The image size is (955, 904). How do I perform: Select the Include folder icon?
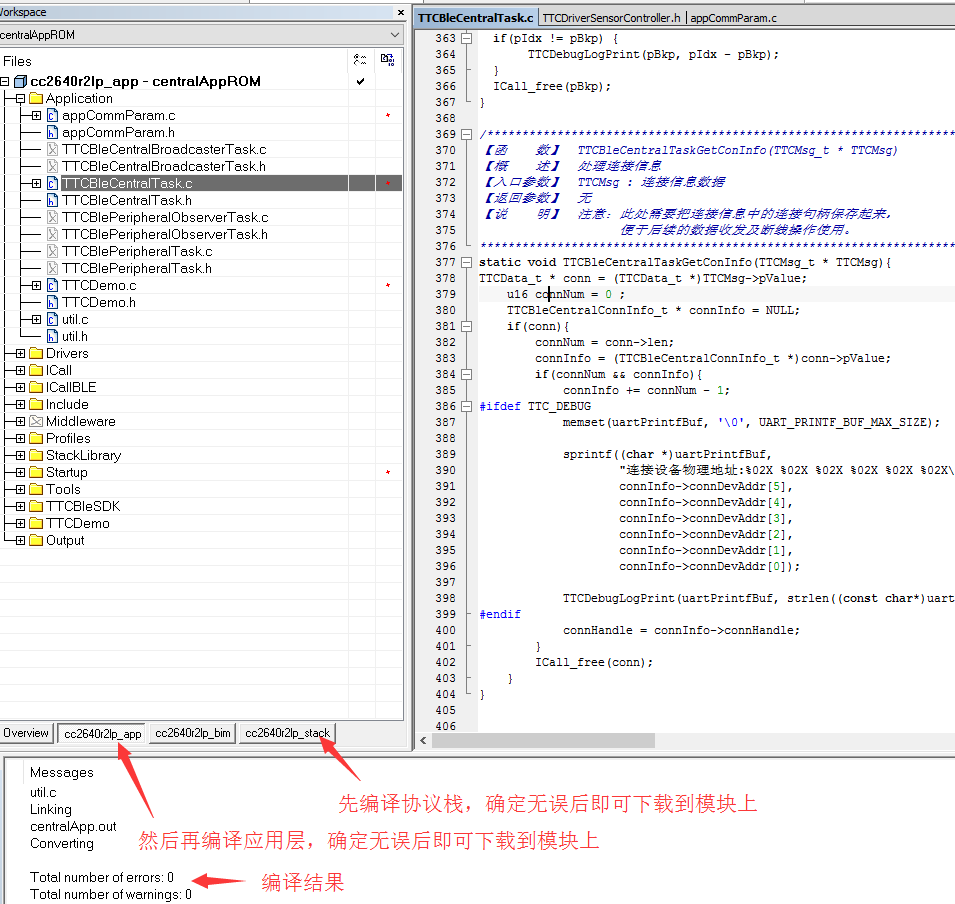[36, 404]
